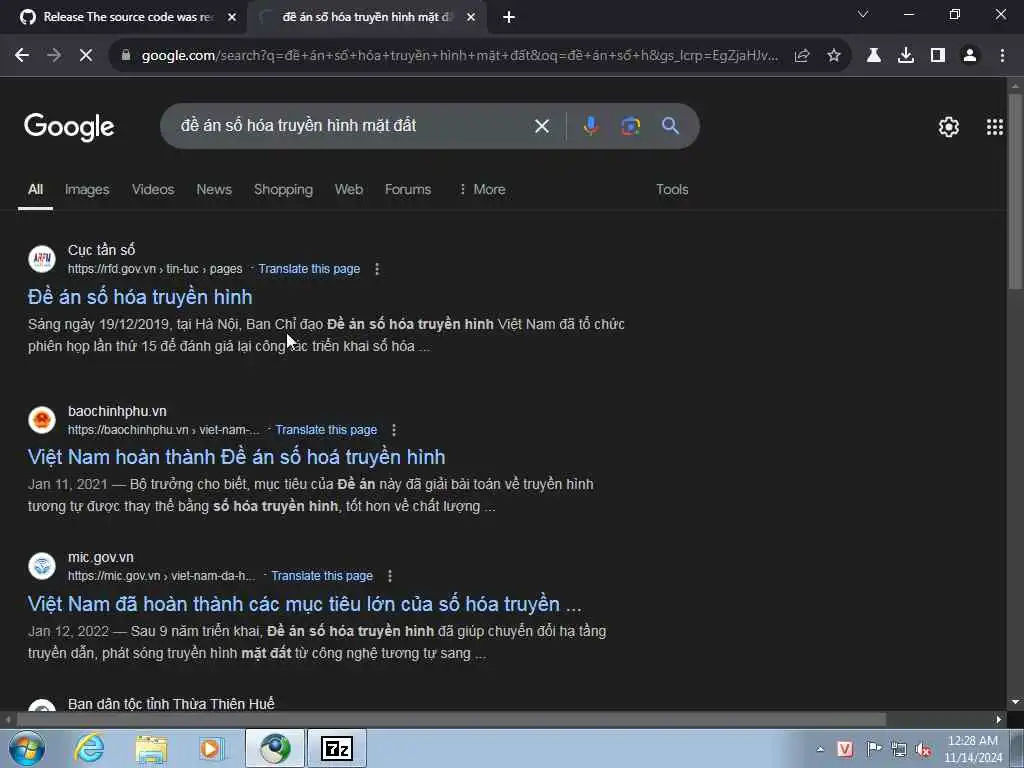Open the 7-Zip taskbar window
Viewport: 1024px width, 768px height.
pos(337,748)
